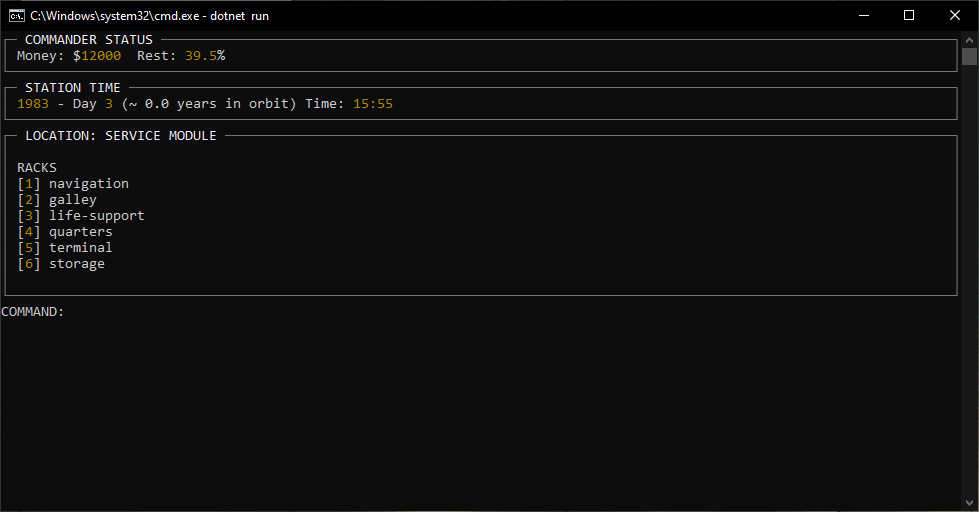Select the navigation rack entry
Viewport: 979px width, 512px height.
click(x=88, y=184)
